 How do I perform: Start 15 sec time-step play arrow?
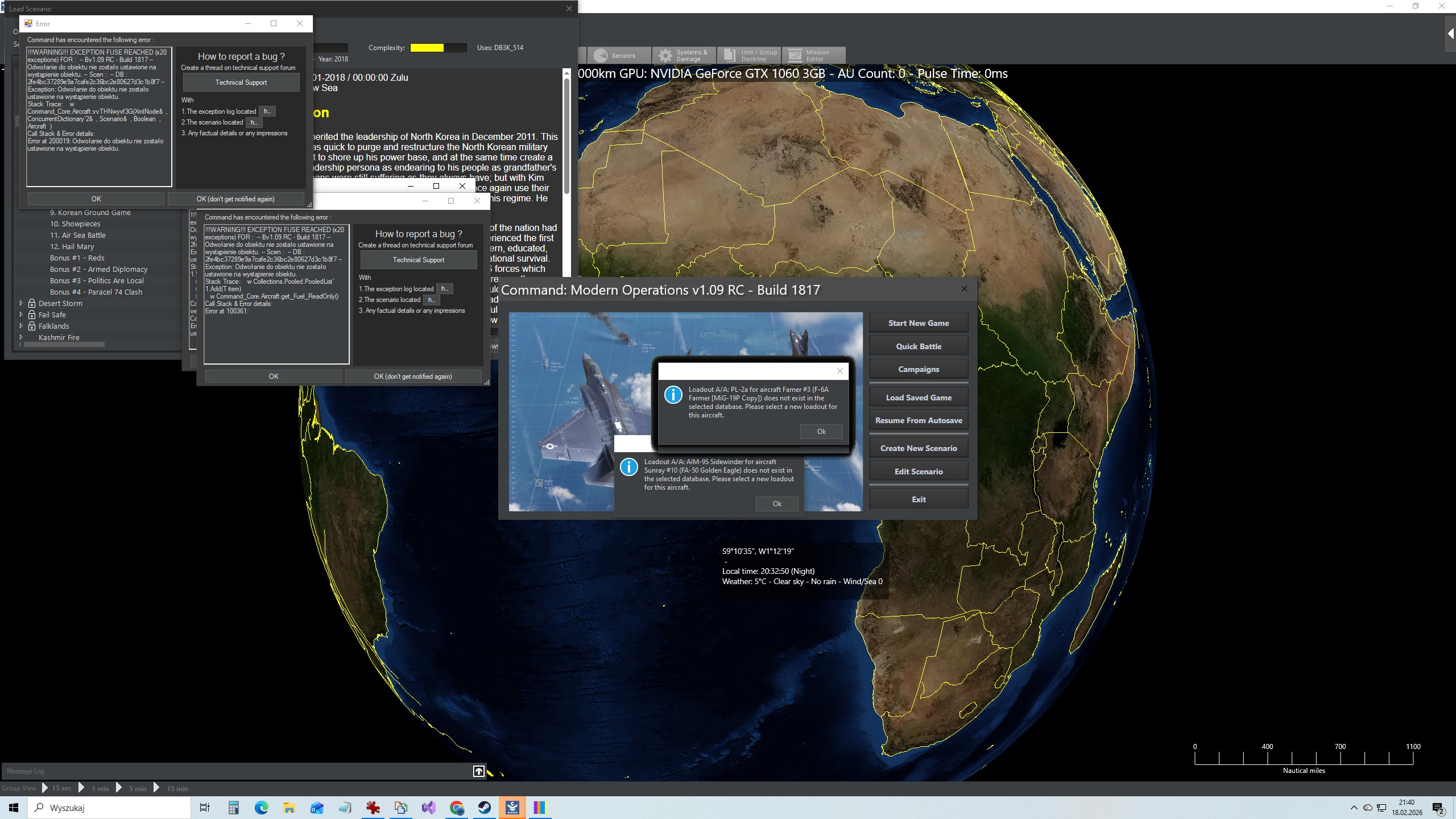coord(45,788)
